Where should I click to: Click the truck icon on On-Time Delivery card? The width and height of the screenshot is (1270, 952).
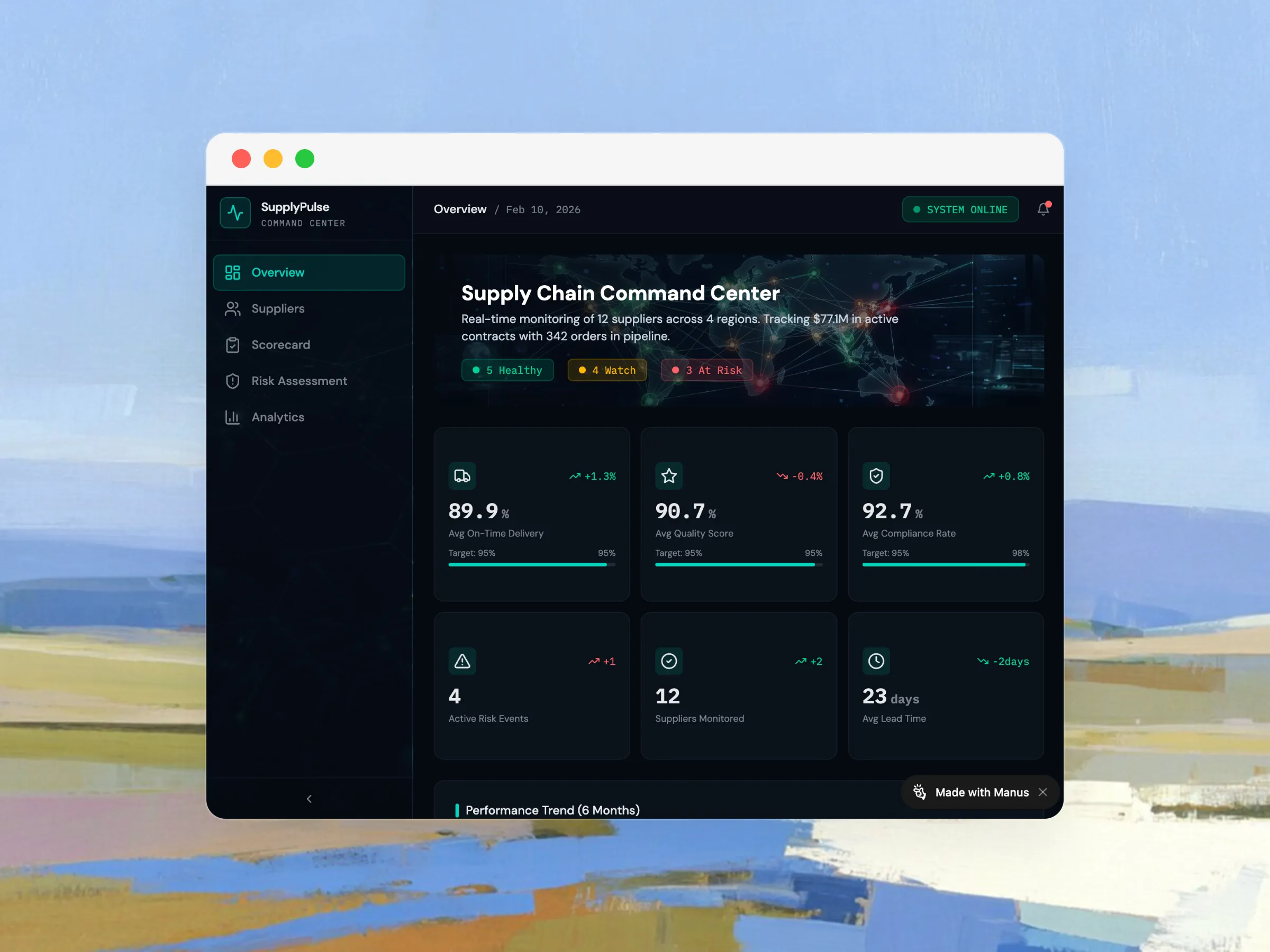pyautogui.click(x=462, y=475)
